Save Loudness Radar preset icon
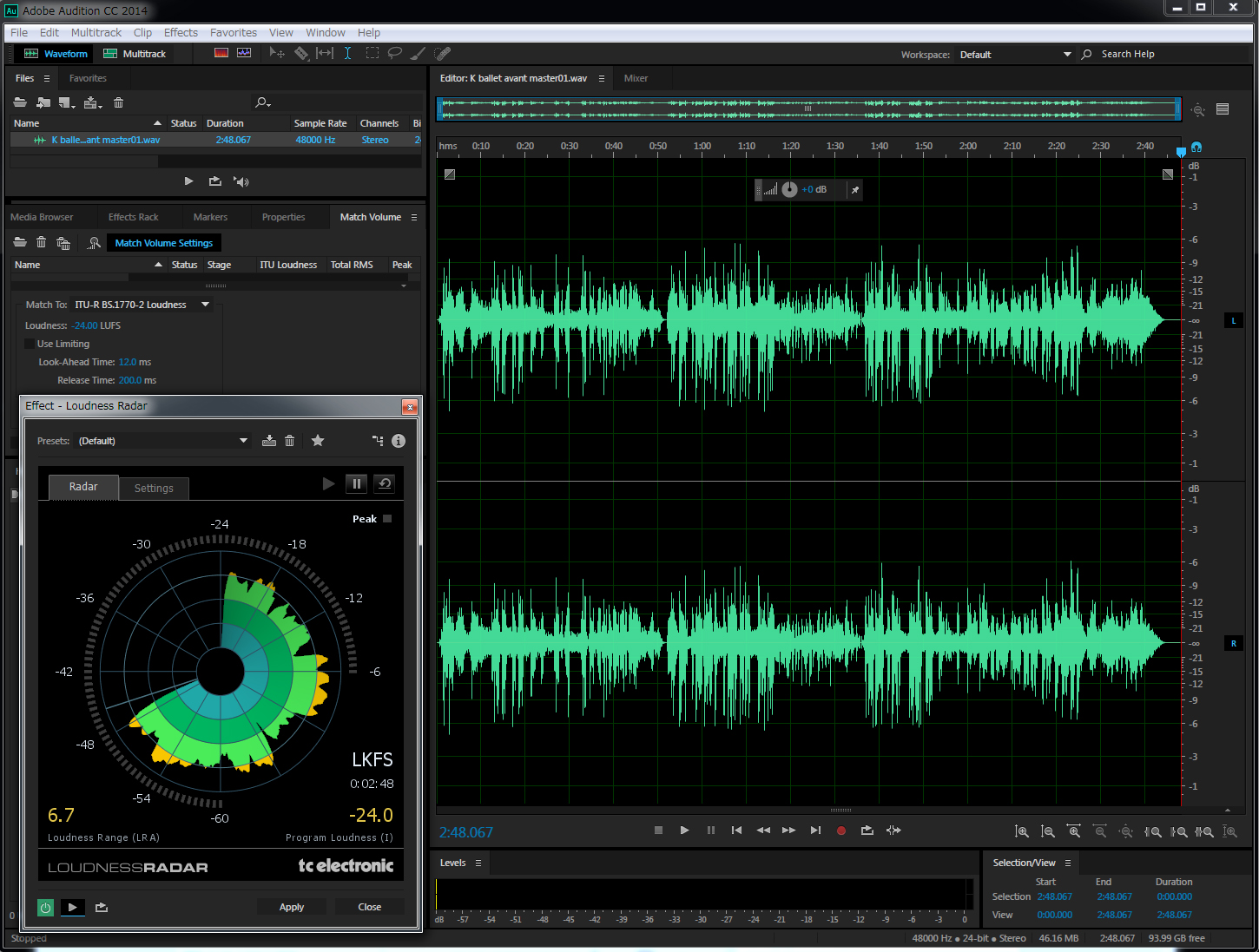This screenshot has width=1259, height=952. tap(269, 441)
